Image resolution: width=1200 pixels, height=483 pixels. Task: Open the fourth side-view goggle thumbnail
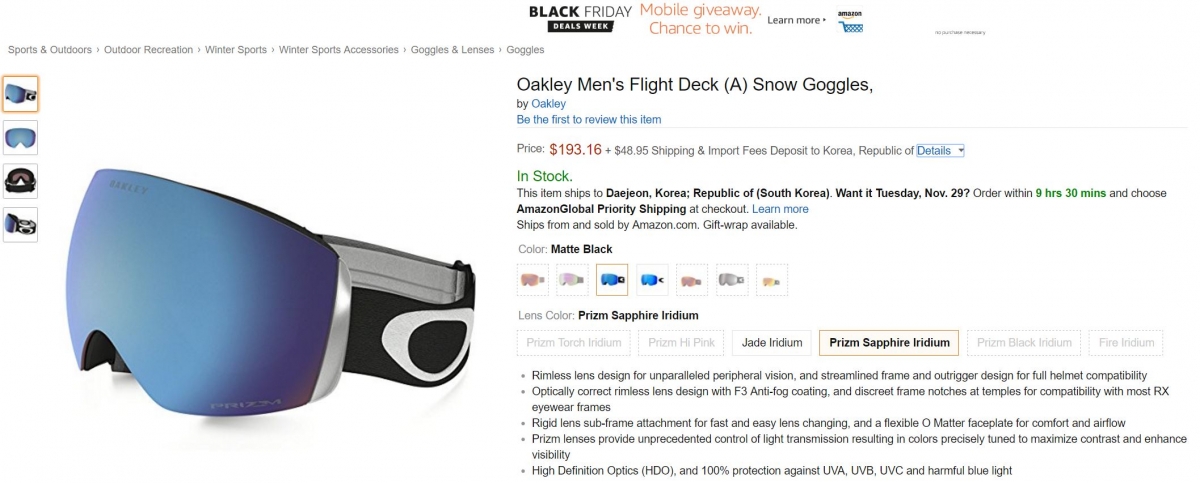[20, 225]
